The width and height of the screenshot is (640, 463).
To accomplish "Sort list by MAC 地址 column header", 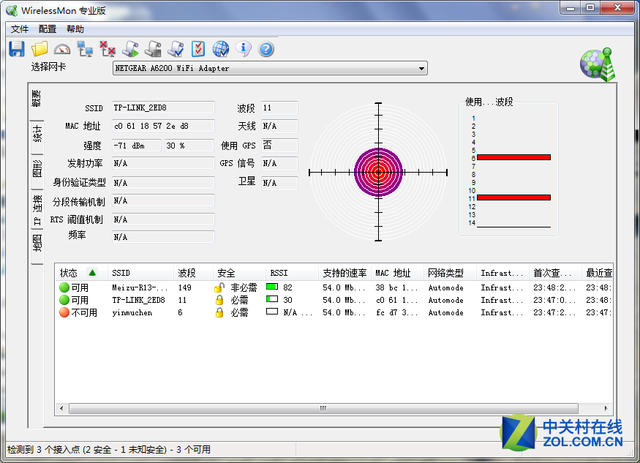I will pos(398,273).
